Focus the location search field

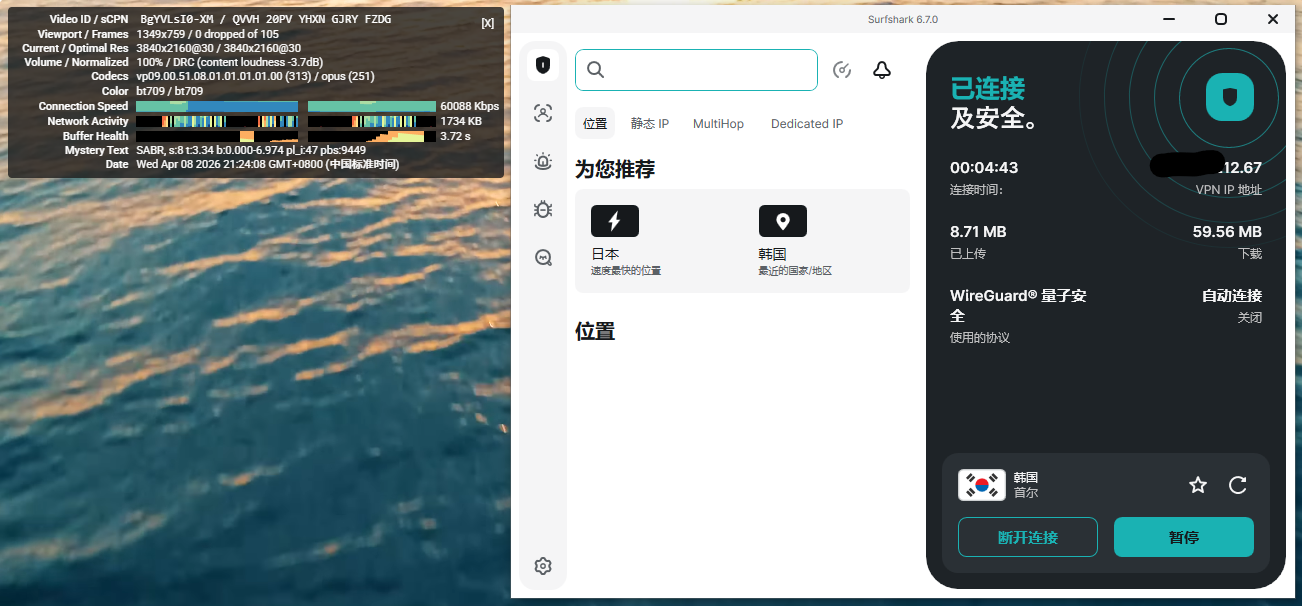pyautogui.click(x=696, y=70)
